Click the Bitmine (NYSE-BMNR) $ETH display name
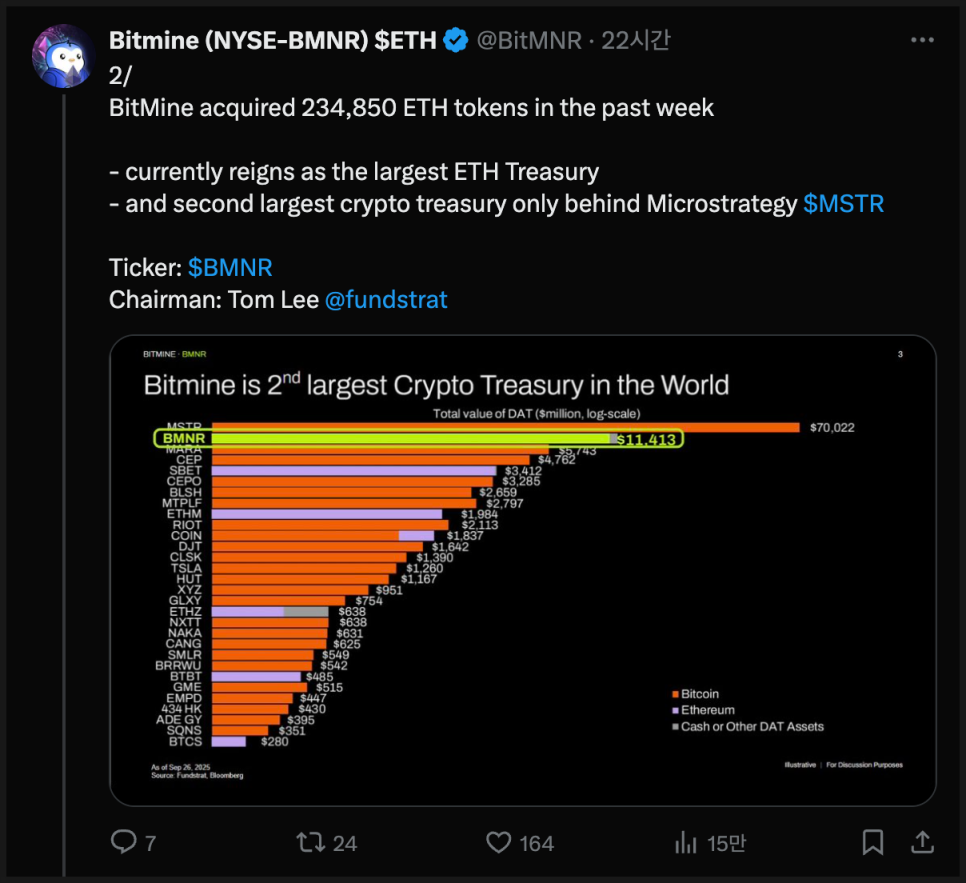966x883 pixels. (273, 41)
